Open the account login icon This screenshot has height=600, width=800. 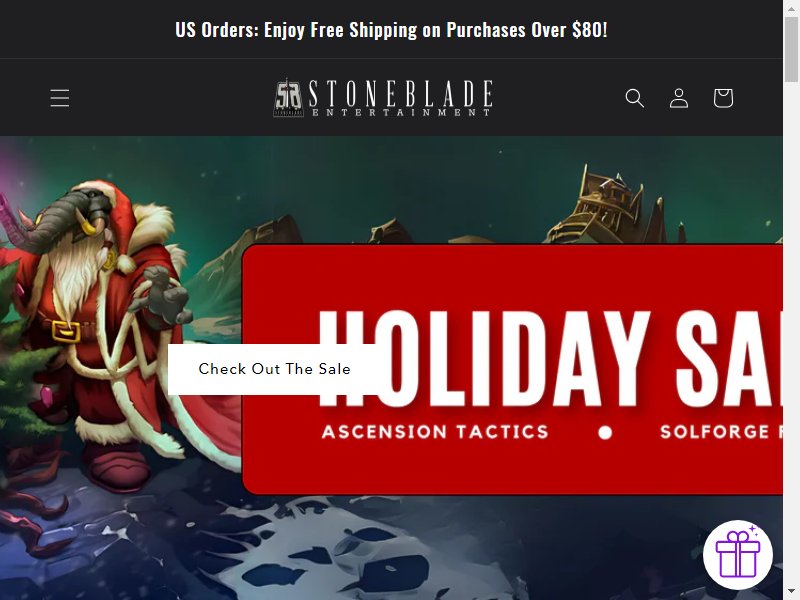coord(679,97)
